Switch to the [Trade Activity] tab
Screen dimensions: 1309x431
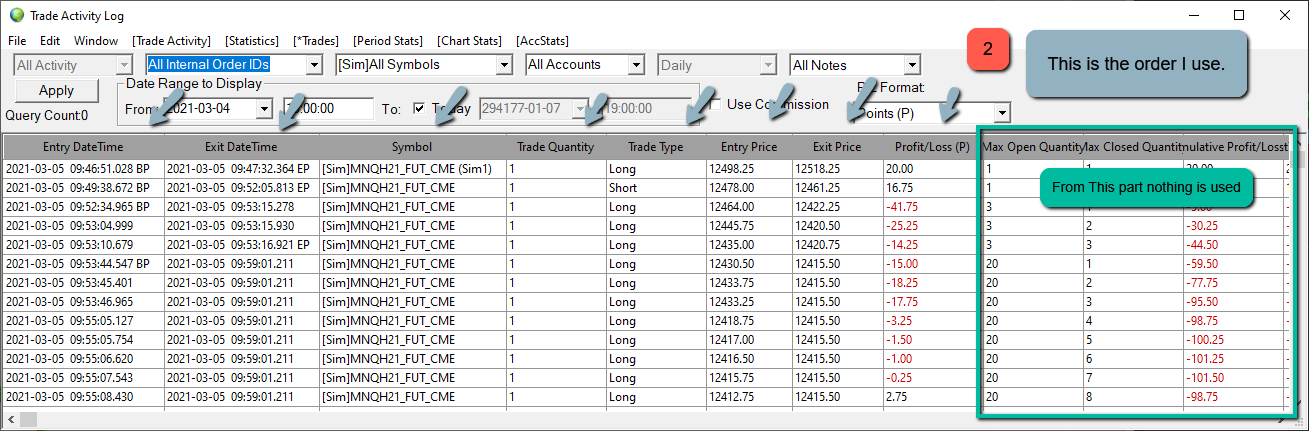(x=171, y=41)
